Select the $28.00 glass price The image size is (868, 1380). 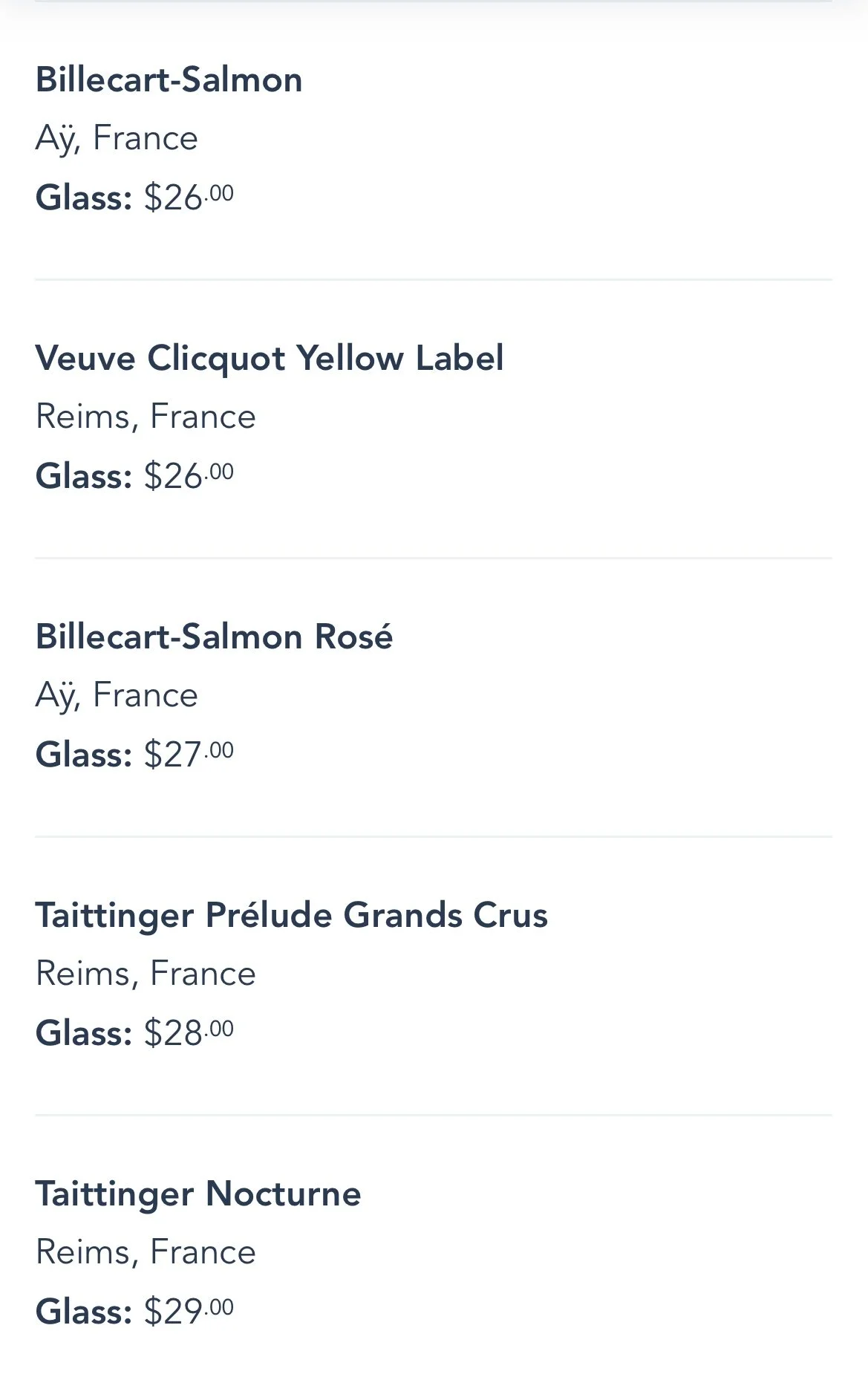click(189, 1033)
